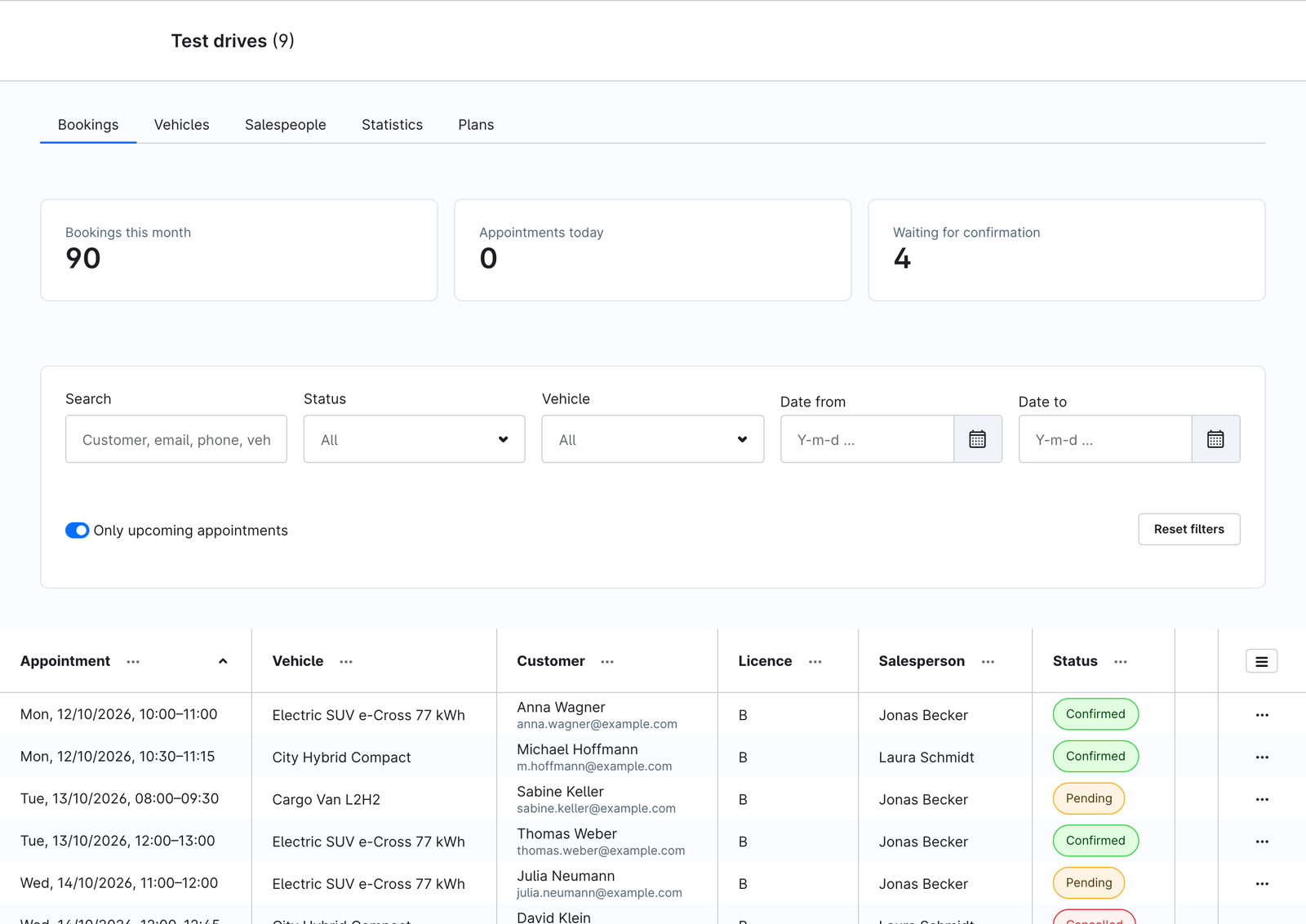Open the Date from calendar picker

[977, 439]
